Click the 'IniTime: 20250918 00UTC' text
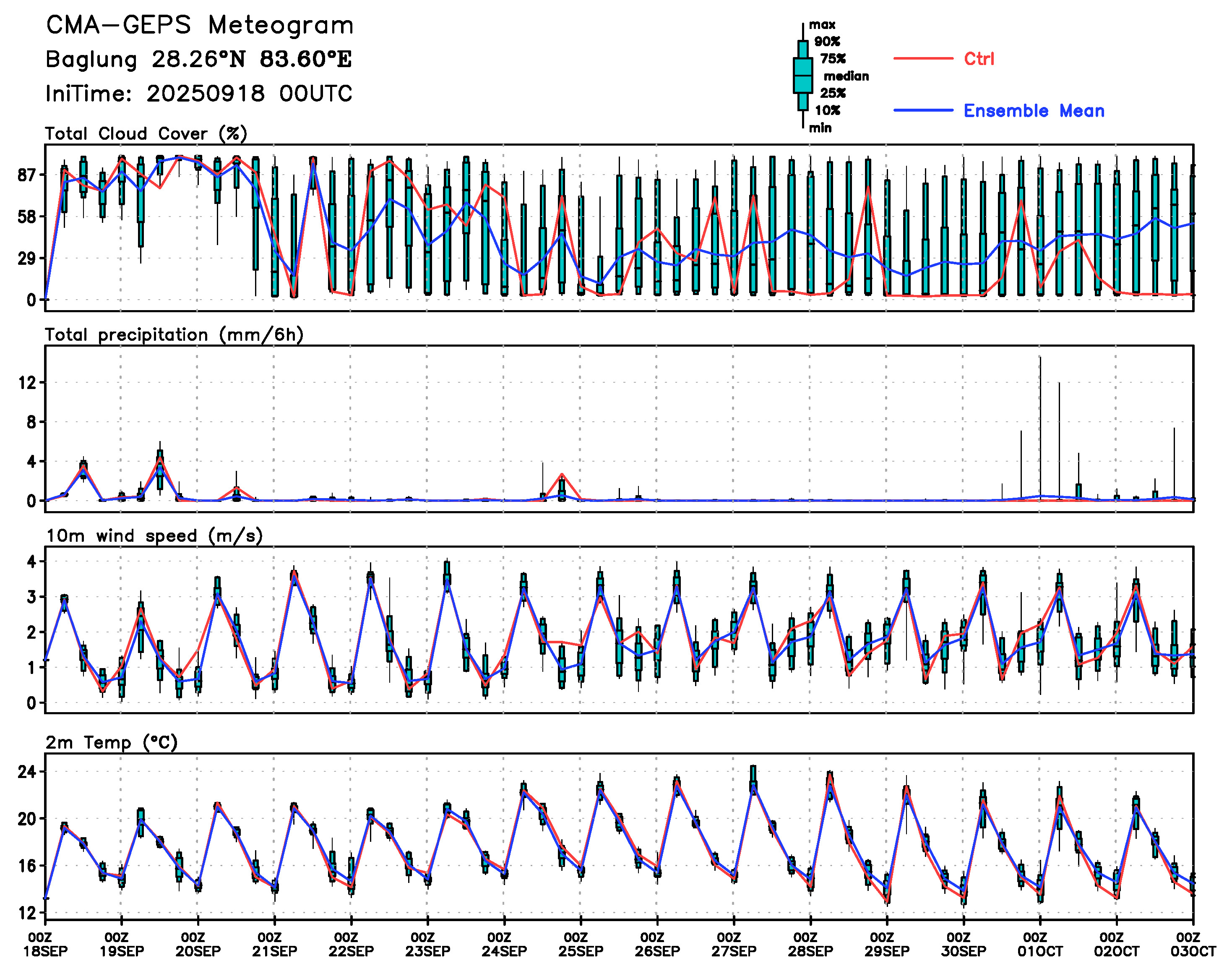 [199, 94]
